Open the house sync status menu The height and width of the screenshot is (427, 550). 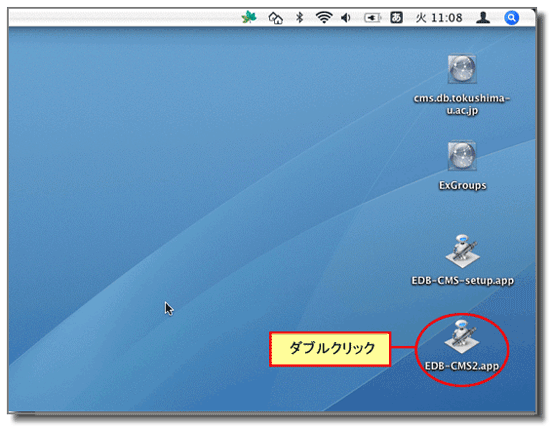[275, 18]
